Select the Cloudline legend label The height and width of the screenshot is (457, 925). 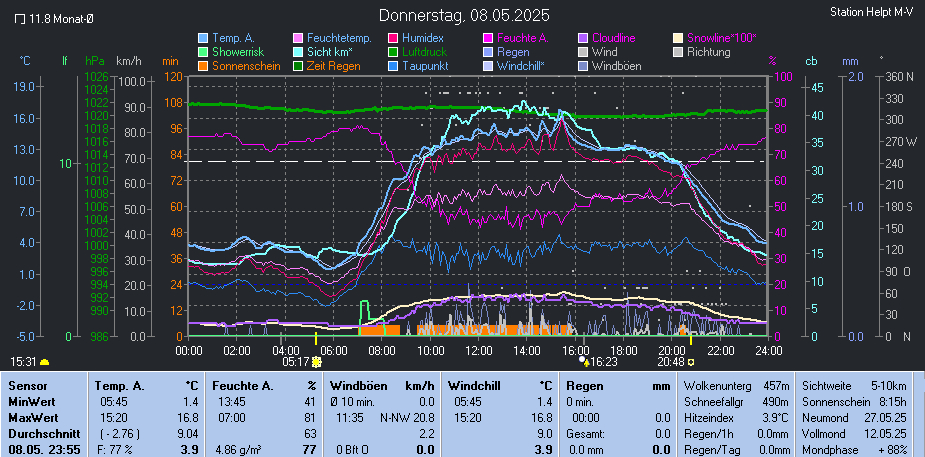click(x=614, y=38)
